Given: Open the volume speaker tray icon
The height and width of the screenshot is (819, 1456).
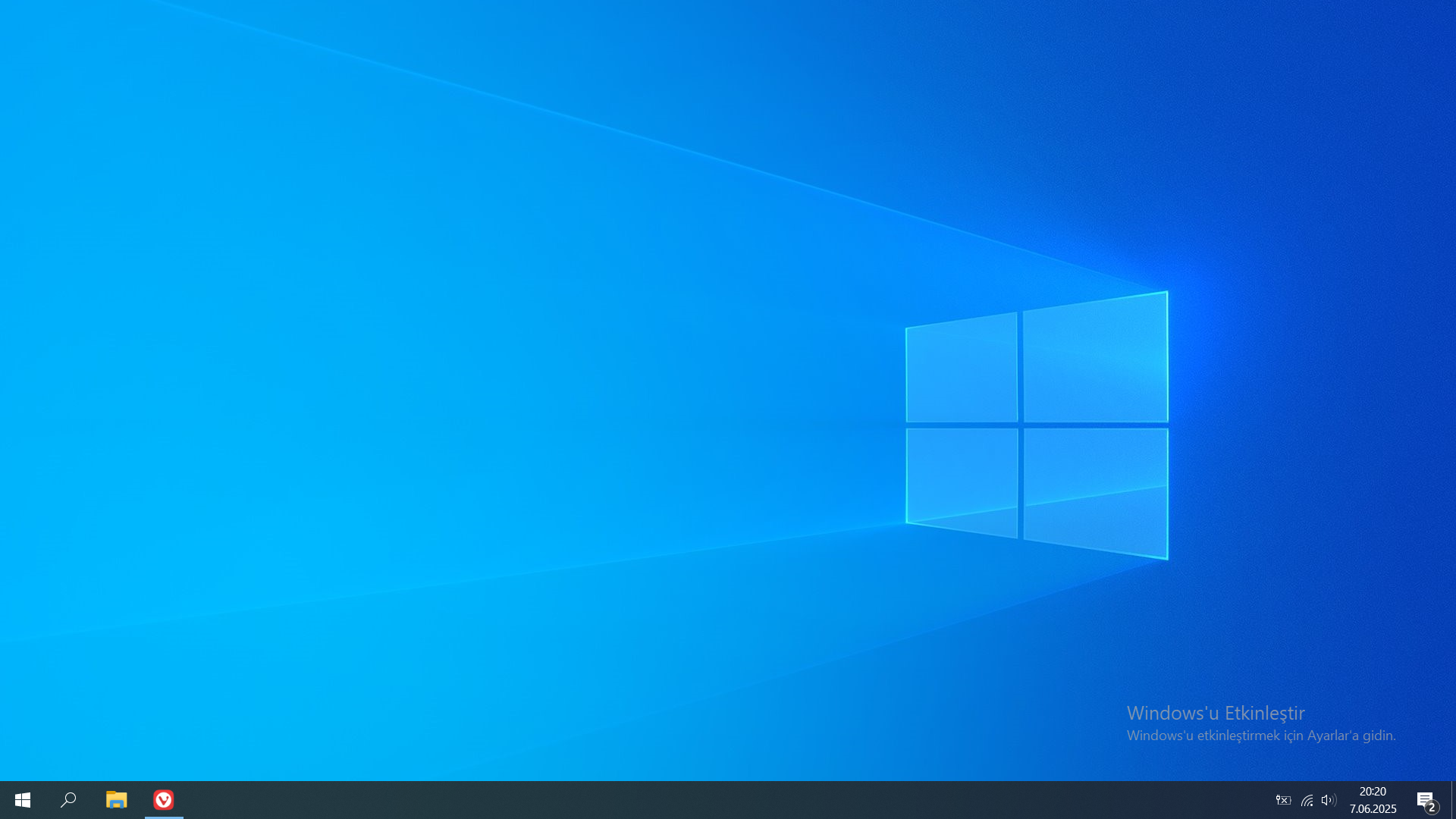Looking at the screenshot, I should [x=1329, y=800].
